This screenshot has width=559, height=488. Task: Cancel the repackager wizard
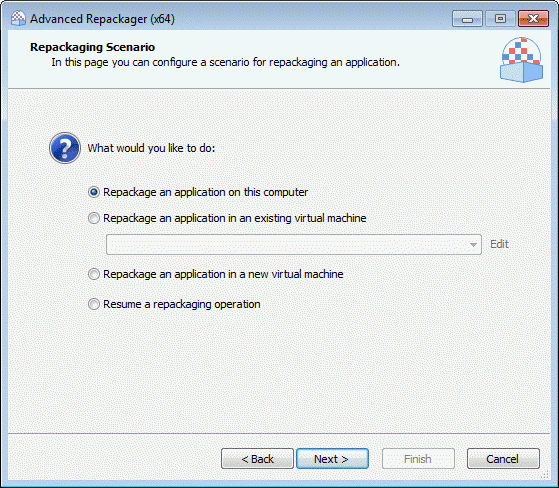click(x=503, y=459)
